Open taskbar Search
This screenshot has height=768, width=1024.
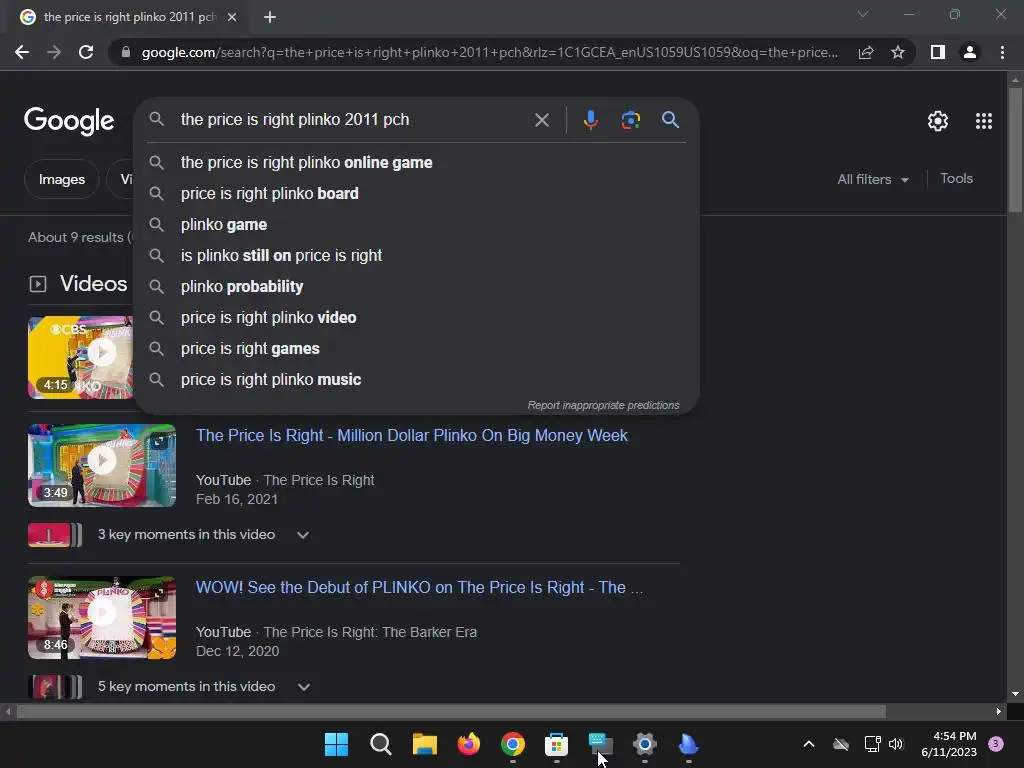(380, 744)
